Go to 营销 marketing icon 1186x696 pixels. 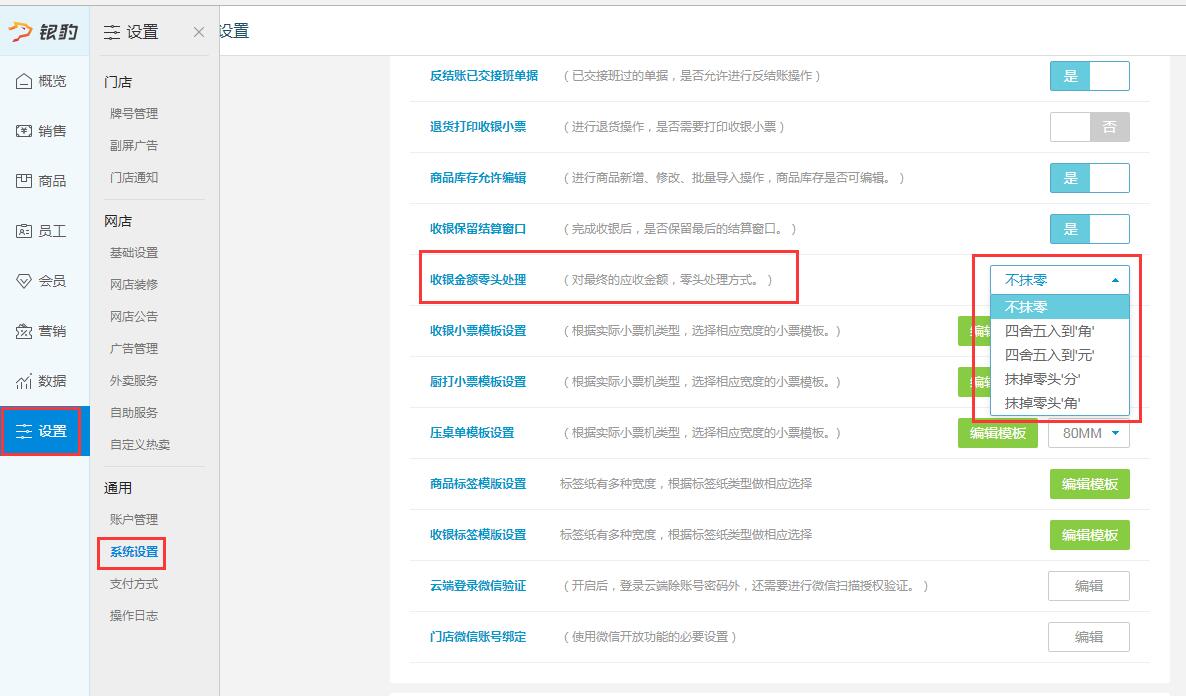click(x=24, y=331)
